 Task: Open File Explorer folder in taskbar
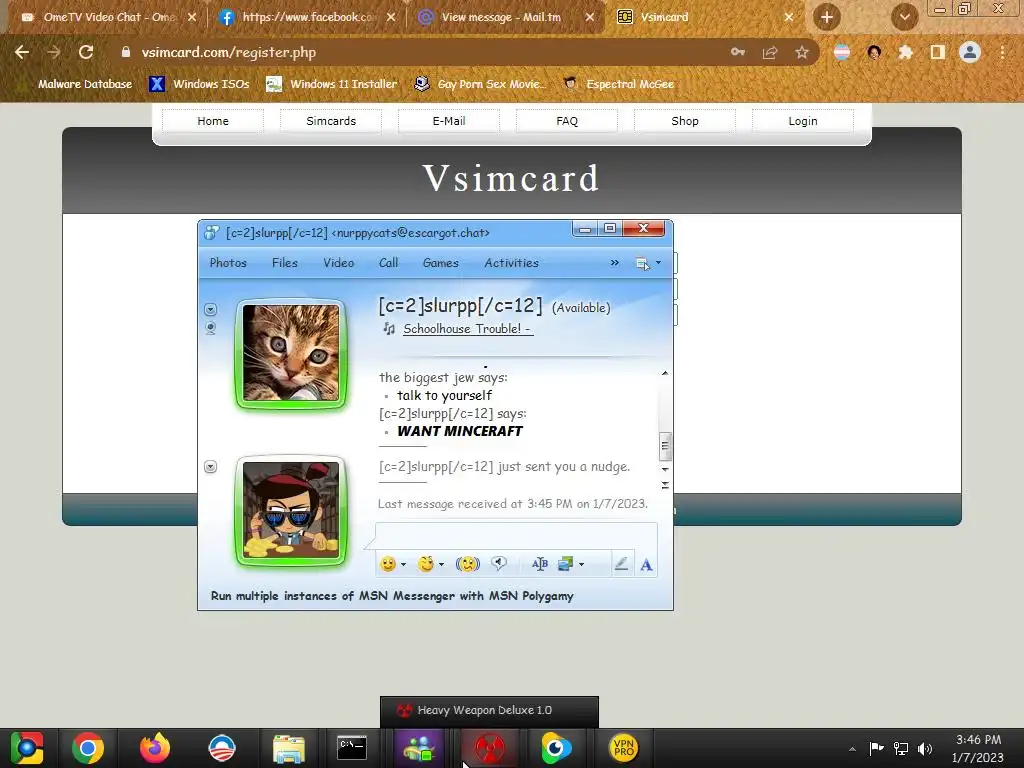click(289, 748)
